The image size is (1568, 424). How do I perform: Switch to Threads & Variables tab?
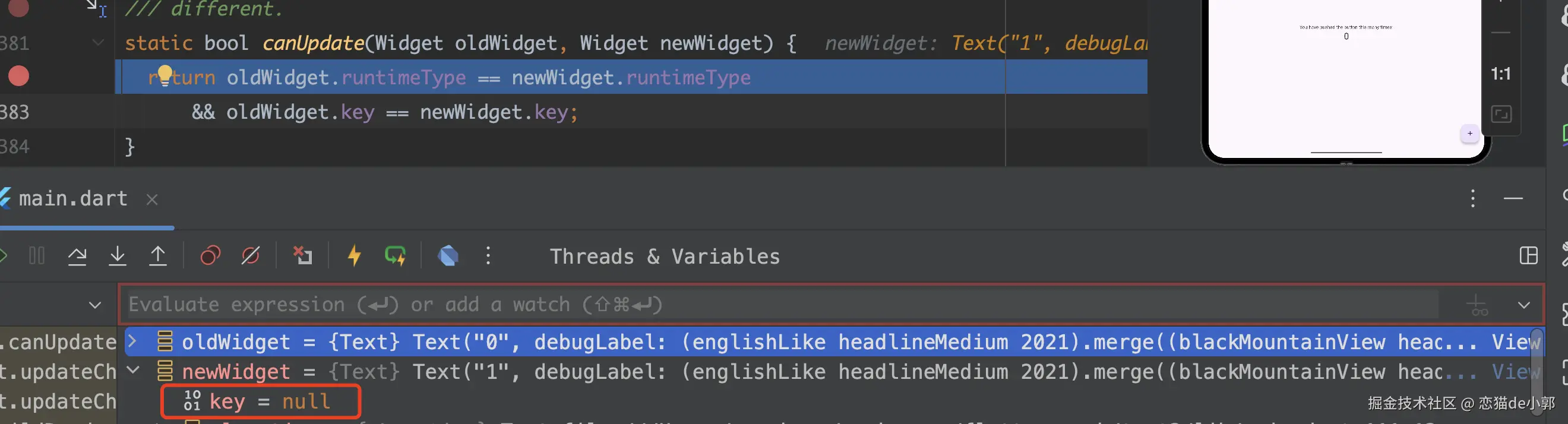pos(665,257)
